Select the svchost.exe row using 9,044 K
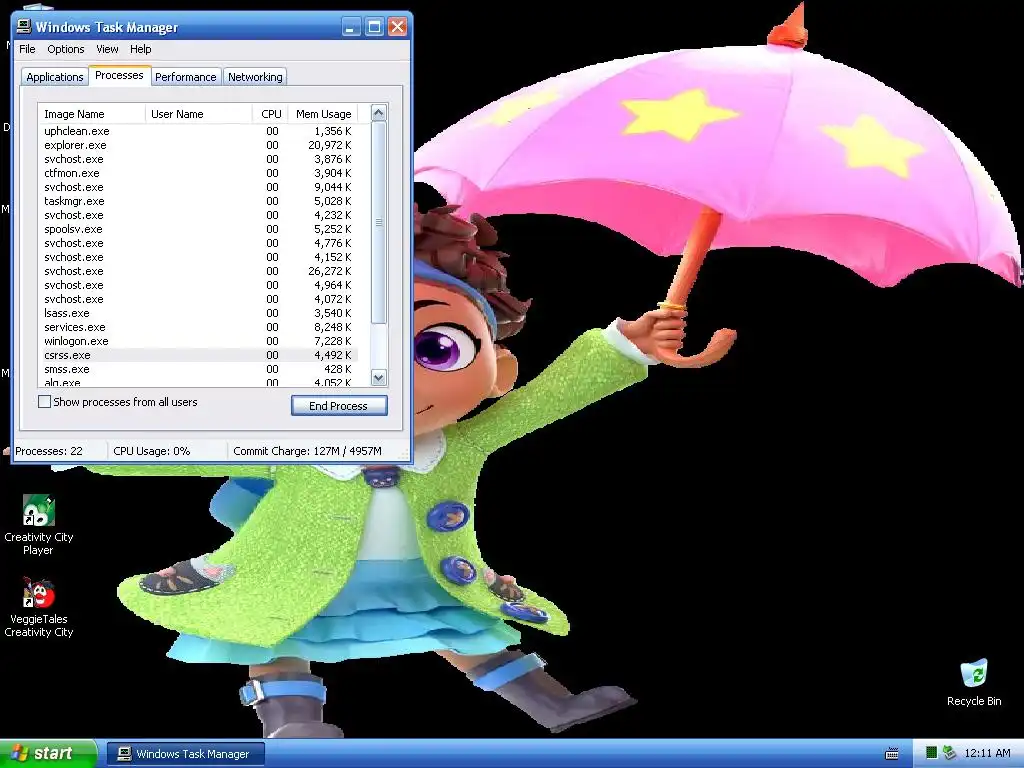The width and height of the screenshot is (1024, 768). (x=198, y=187)
